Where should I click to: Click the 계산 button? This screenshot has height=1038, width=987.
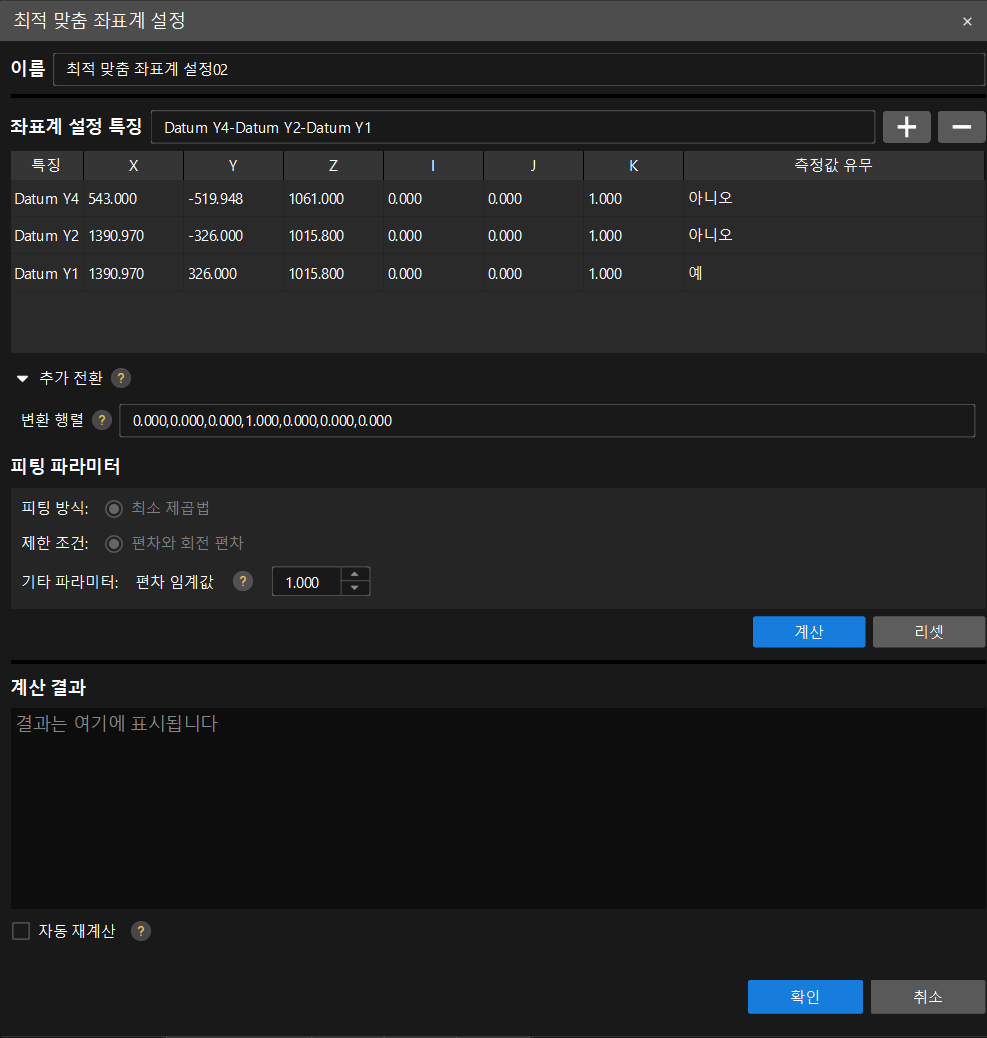(809, 632)
